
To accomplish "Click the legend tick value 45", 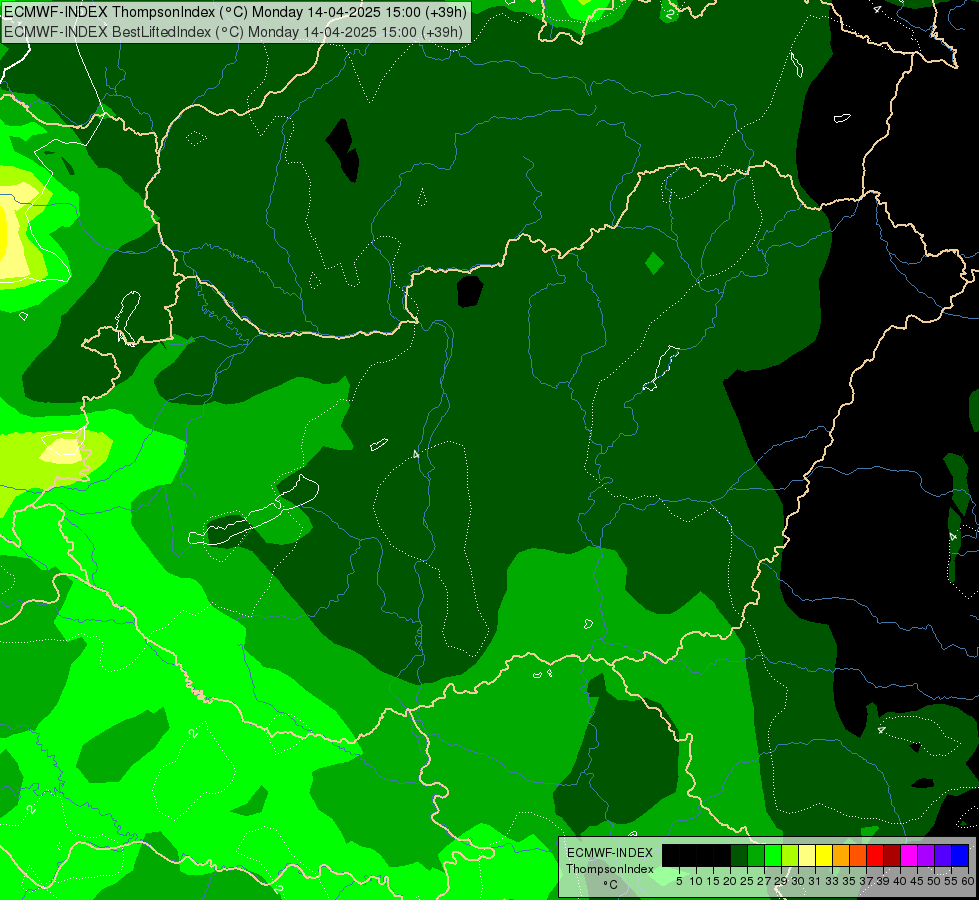I will point(917,881).
